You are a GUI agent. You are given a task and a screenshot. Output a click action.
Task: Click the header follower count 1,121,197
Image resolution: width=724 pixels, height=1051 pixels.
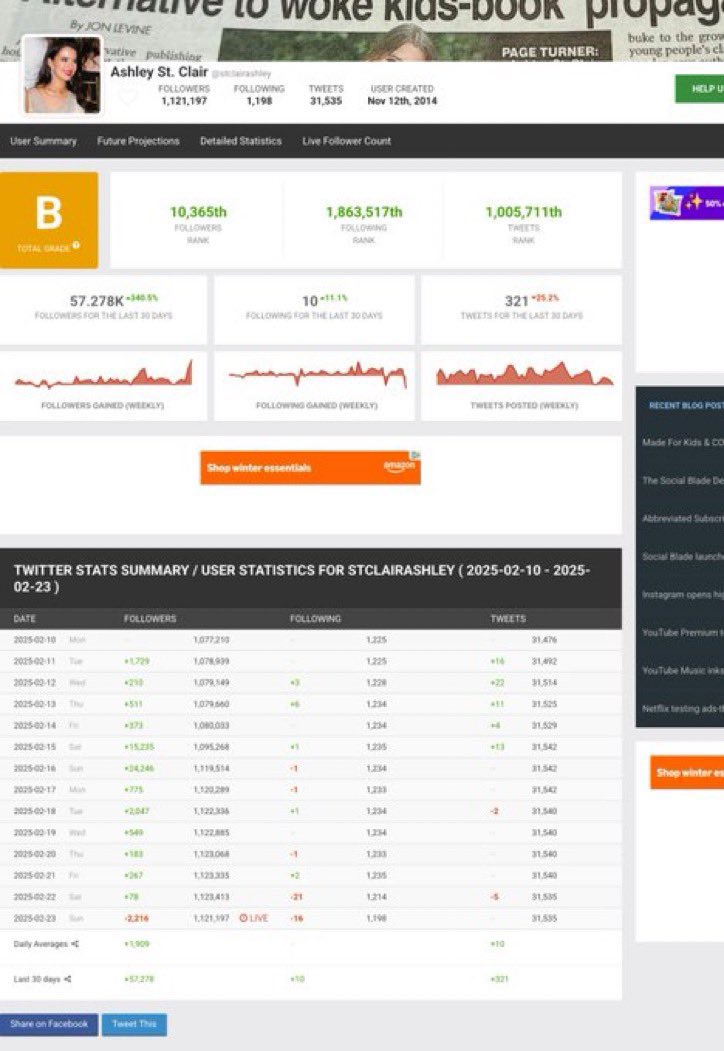[184, 101]
